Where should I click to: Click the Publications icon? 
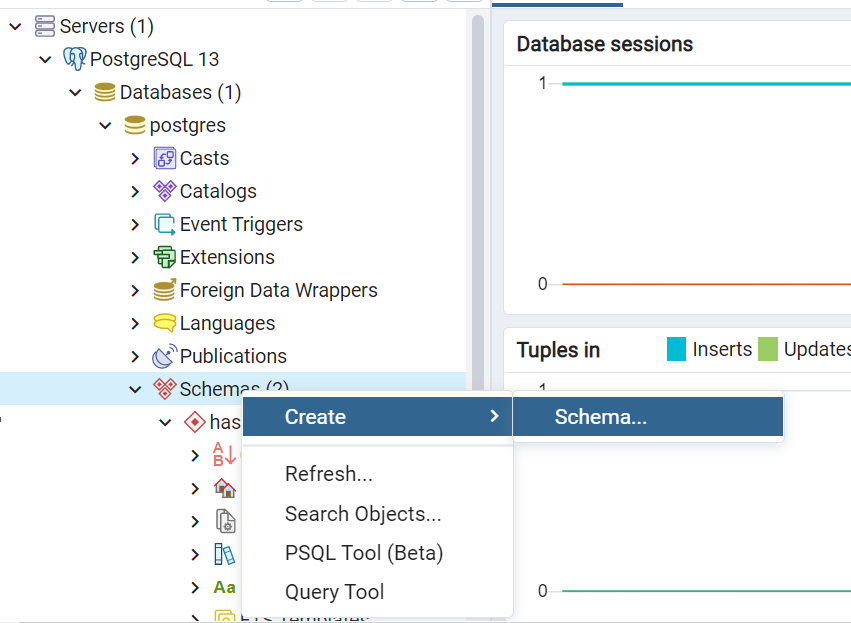(x=163, y=356)
